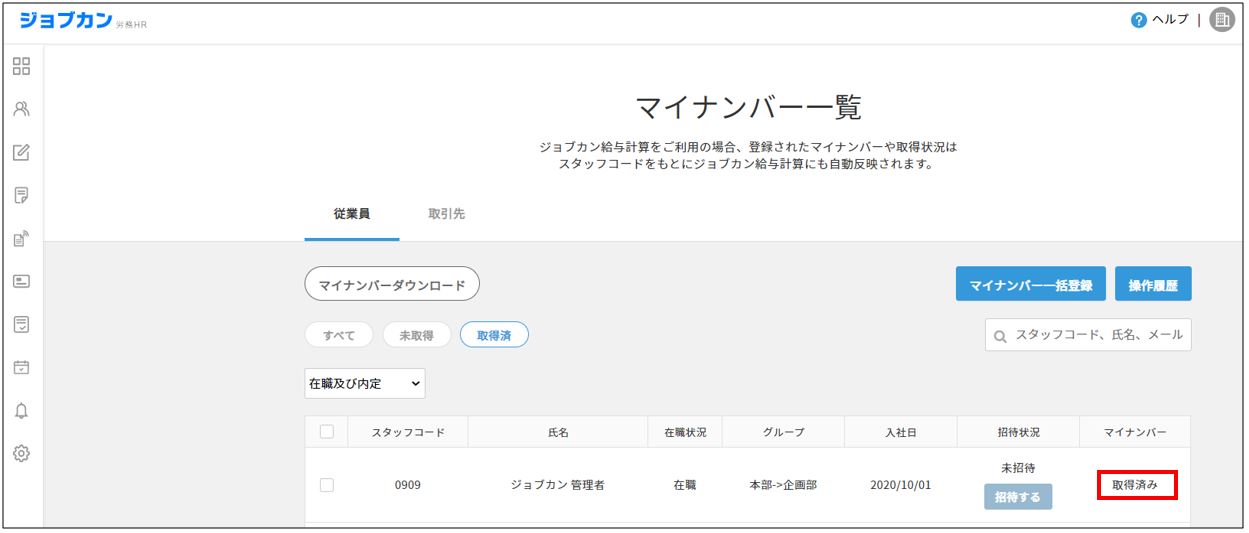
Task: Click the company account icon at top right
Action: click(1222, 20)
